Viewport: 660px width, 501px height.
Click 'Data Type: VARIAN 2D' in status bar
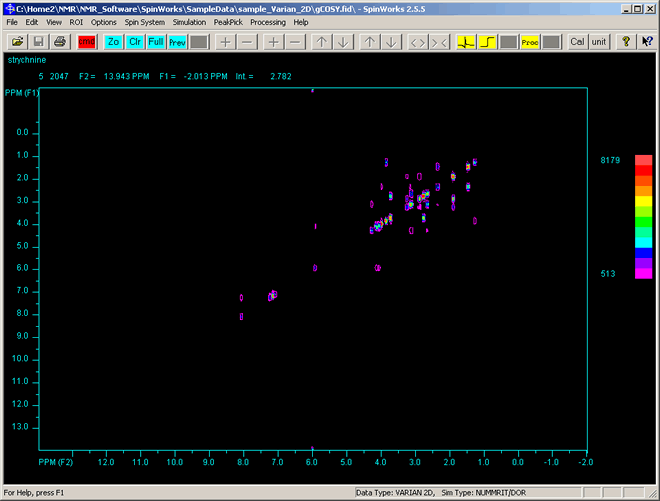point(395,493)
